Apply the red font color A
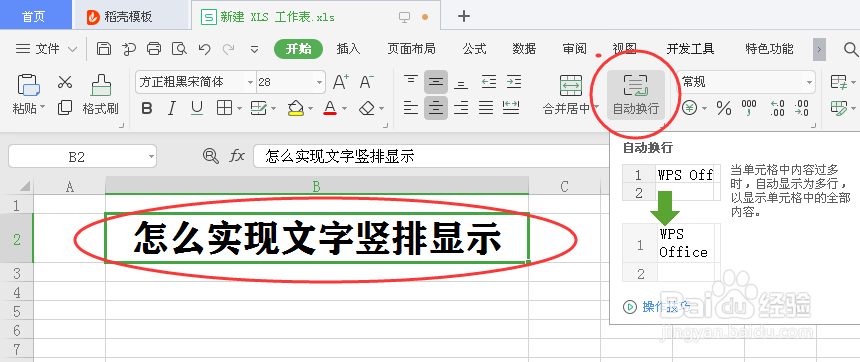 pyautogui.click(x=330, y=108)
